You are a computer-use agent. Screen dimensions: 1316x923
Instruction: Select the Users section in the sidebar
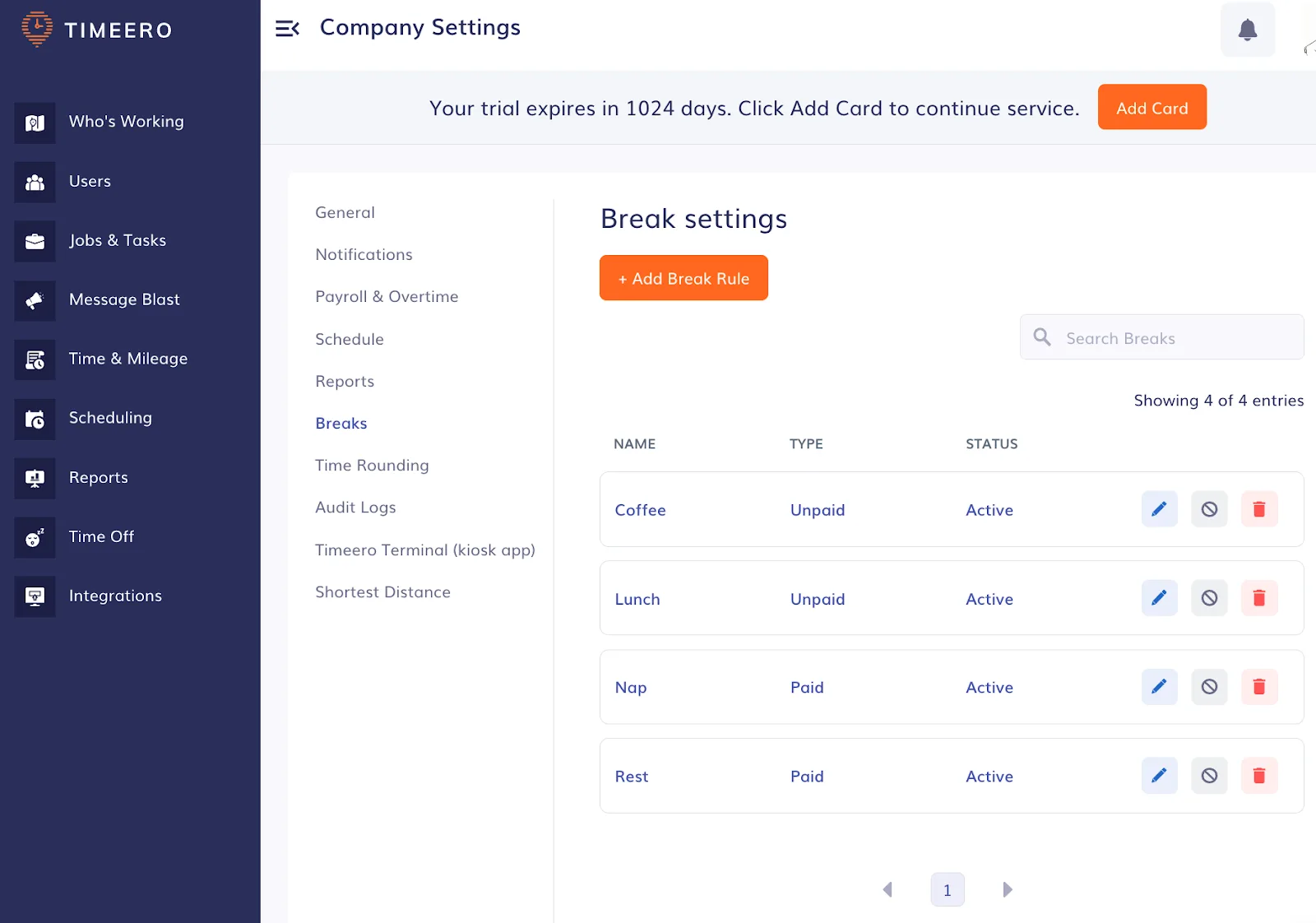(x=90, y=181)
